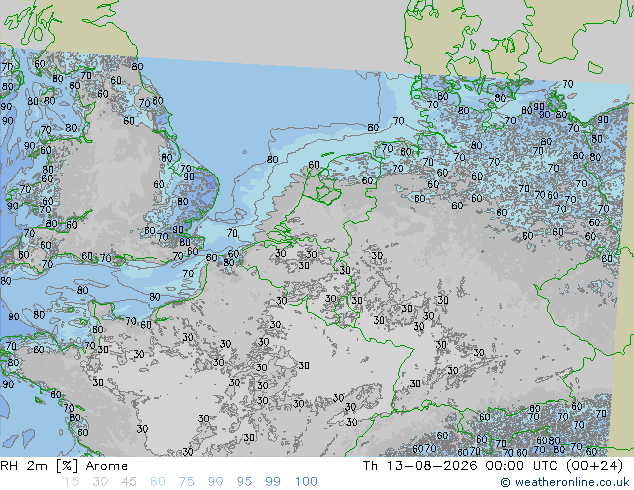Screen dimensions: 634x490
Task: Click the 'Arome' model name
Action: pyautogui.click(x=107, y=466)
